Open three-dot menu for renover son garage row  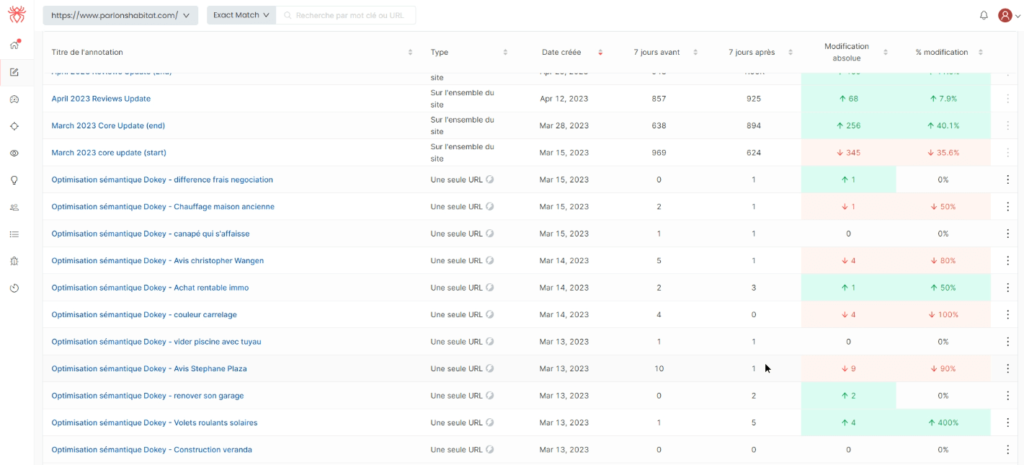(x=1008, y=396)
